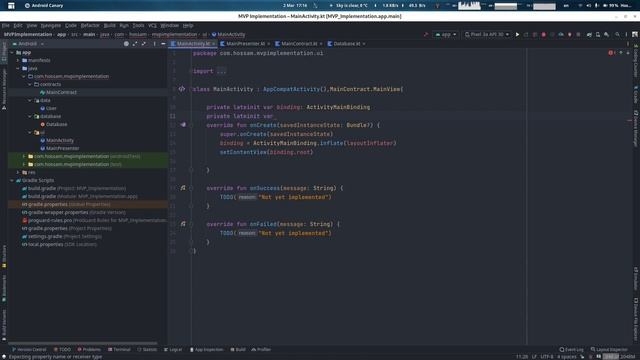
Task: Collapse the app module in the tree
Action: [x=12, y=52]
